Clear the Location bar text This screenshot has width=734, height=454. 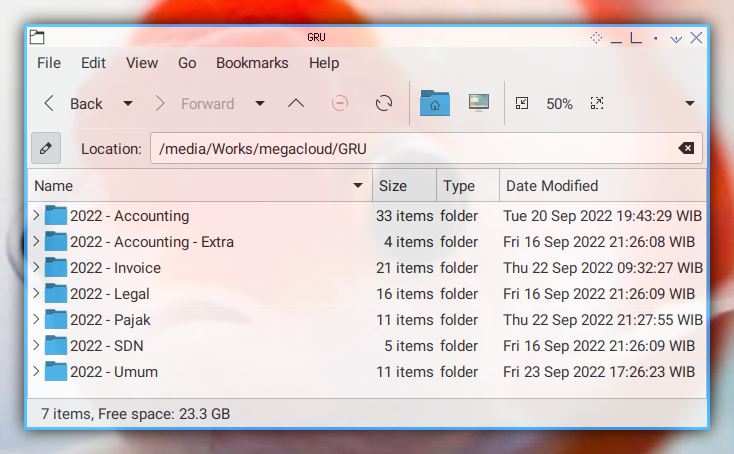click(x=686, y=148)
